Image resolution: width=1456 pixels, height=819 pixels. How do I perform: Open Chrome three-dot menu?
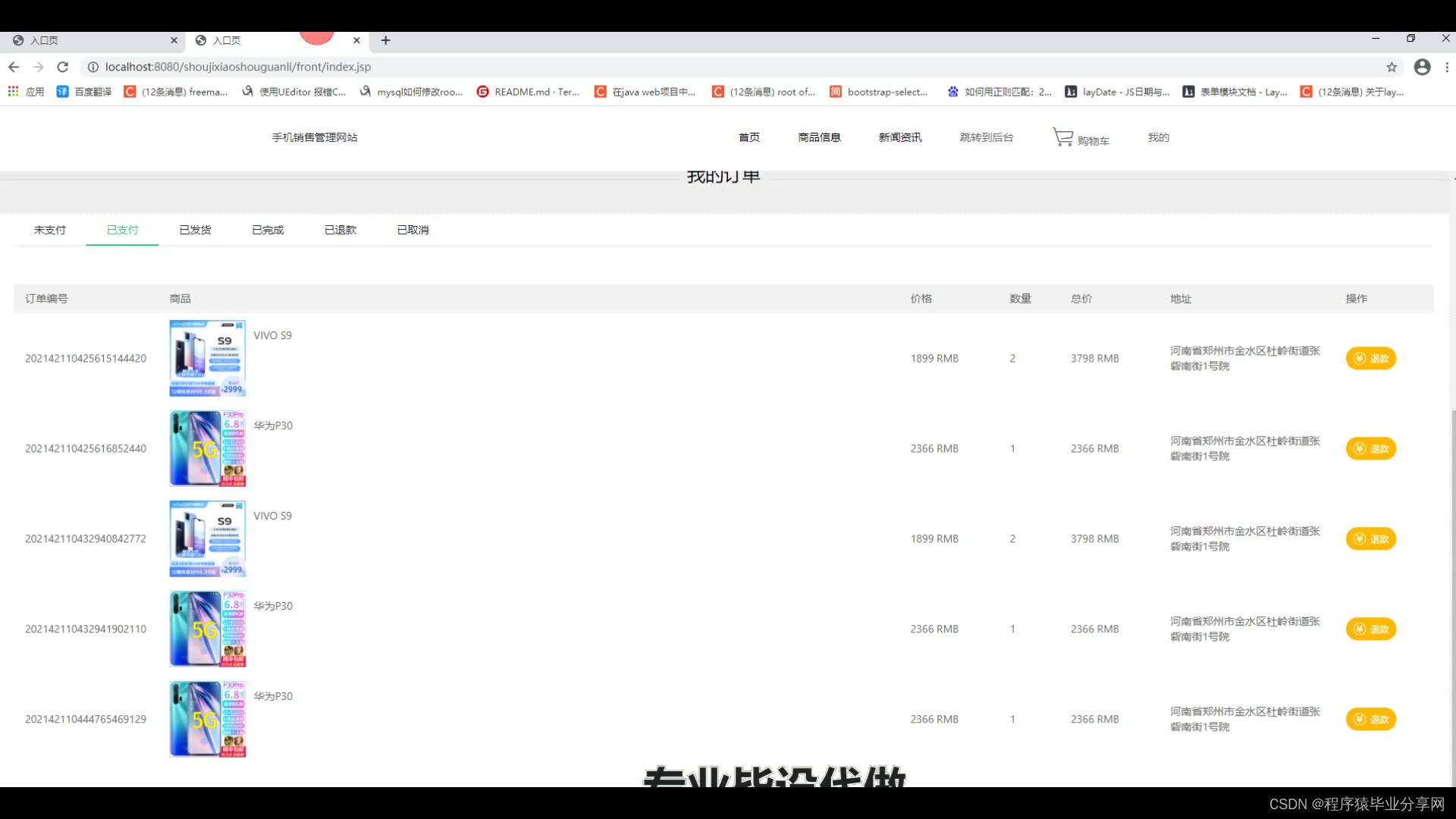[x=1447, y=67]
